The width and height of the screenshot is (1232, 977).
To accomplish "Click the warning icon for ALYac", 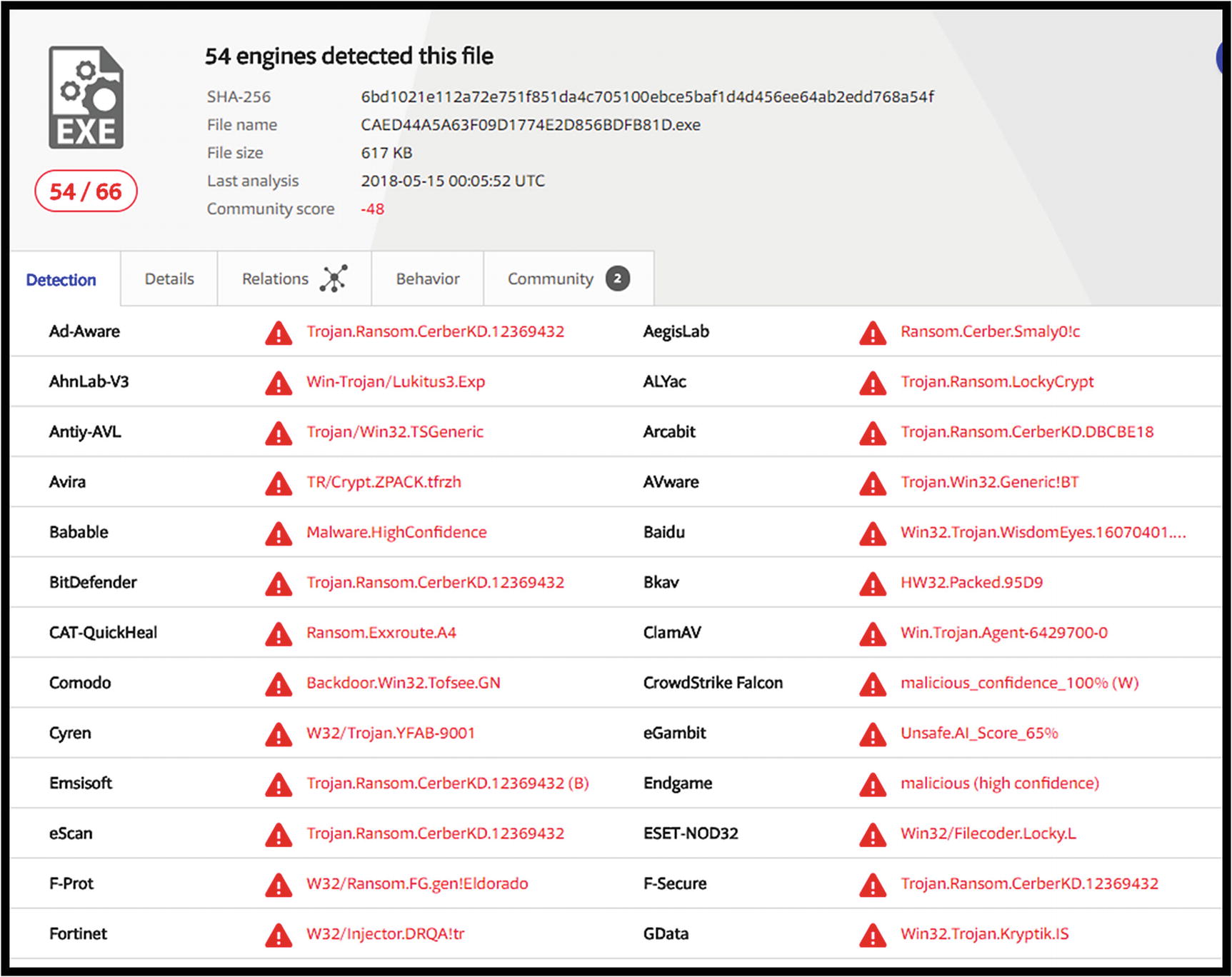I will click(x=873, y=383).
